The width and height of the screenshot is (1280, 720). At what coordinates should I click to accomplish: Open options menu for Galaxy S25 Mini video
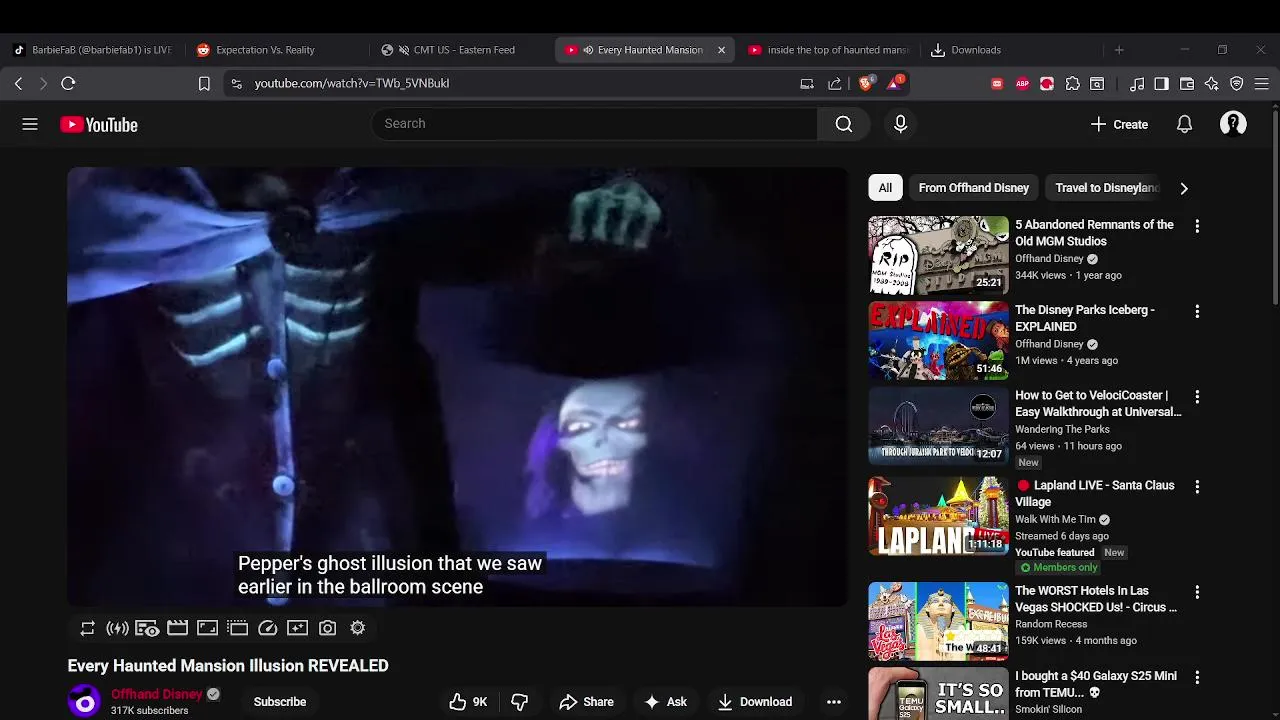point(1197,678)
